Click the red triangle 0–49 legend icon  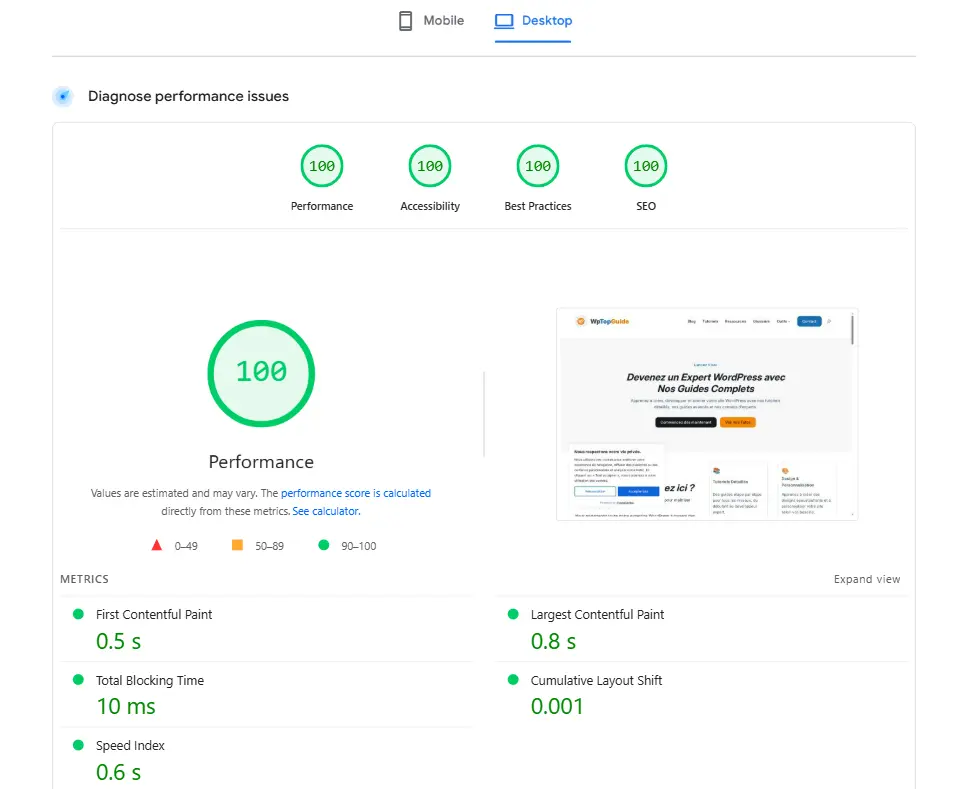click(157, 545)
